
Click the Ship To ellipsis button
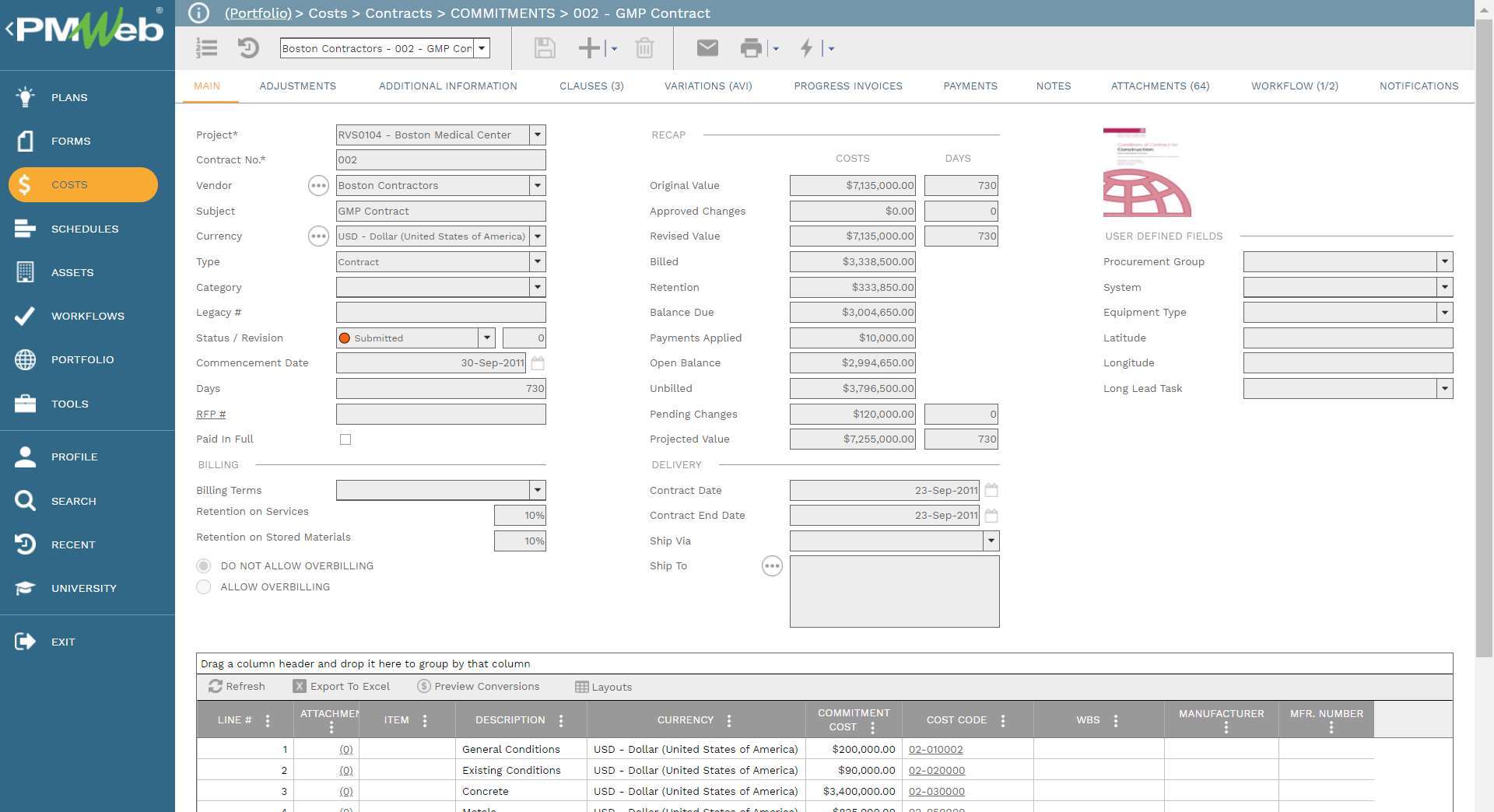click(x=772, y=565)
